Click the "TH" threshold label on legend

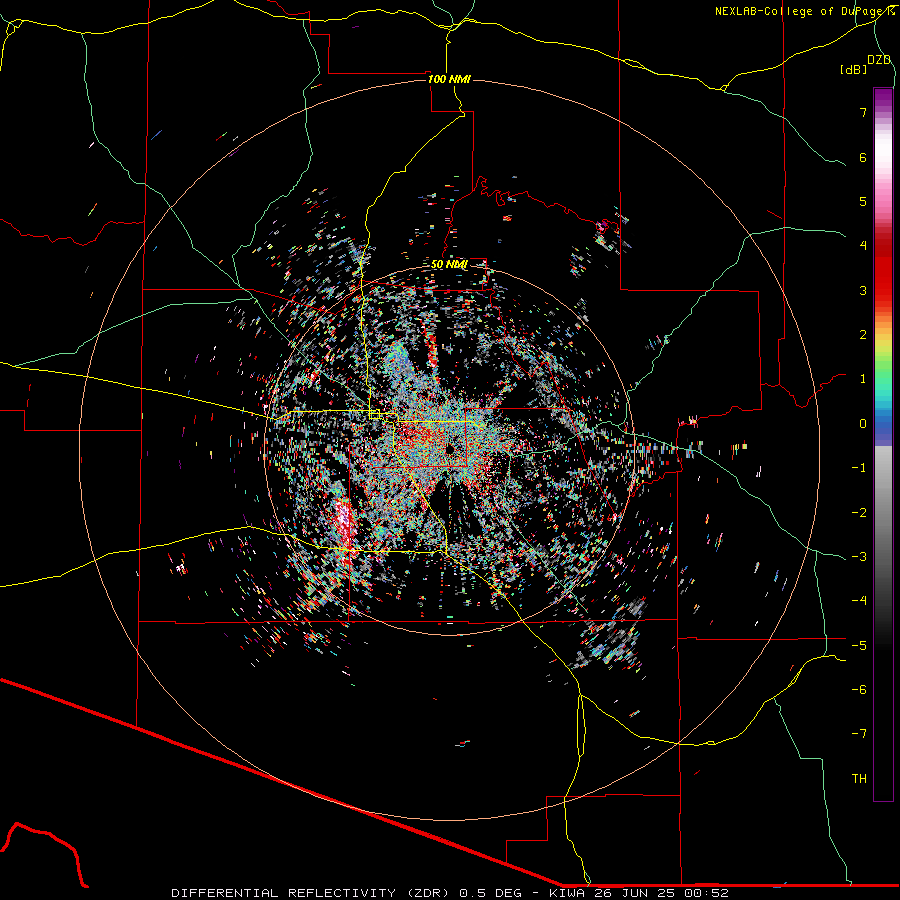tap(859, 779)
